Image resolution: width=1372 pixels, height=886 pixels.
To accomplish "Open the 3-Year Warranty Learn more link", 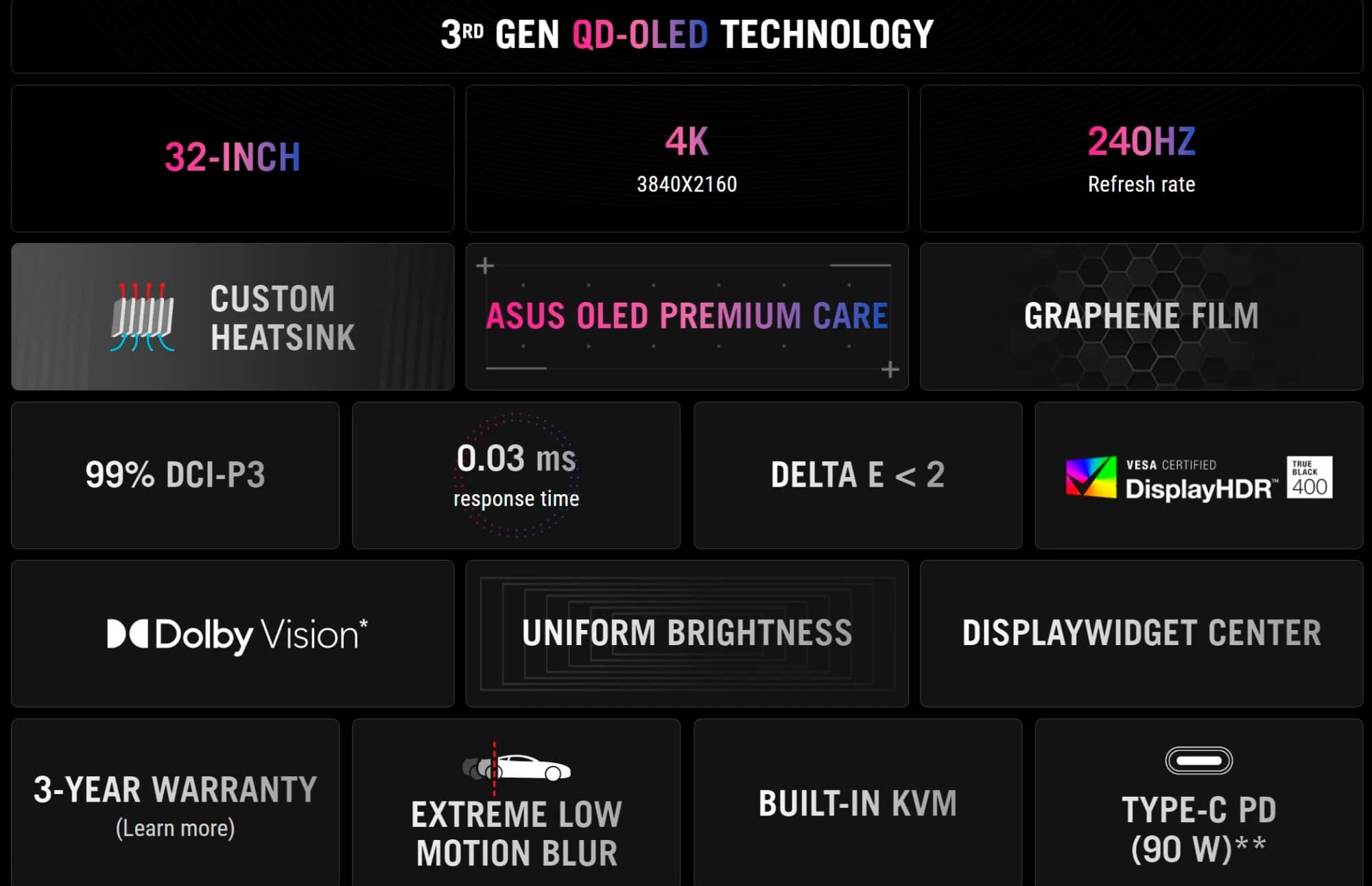I will click(175, 828).
